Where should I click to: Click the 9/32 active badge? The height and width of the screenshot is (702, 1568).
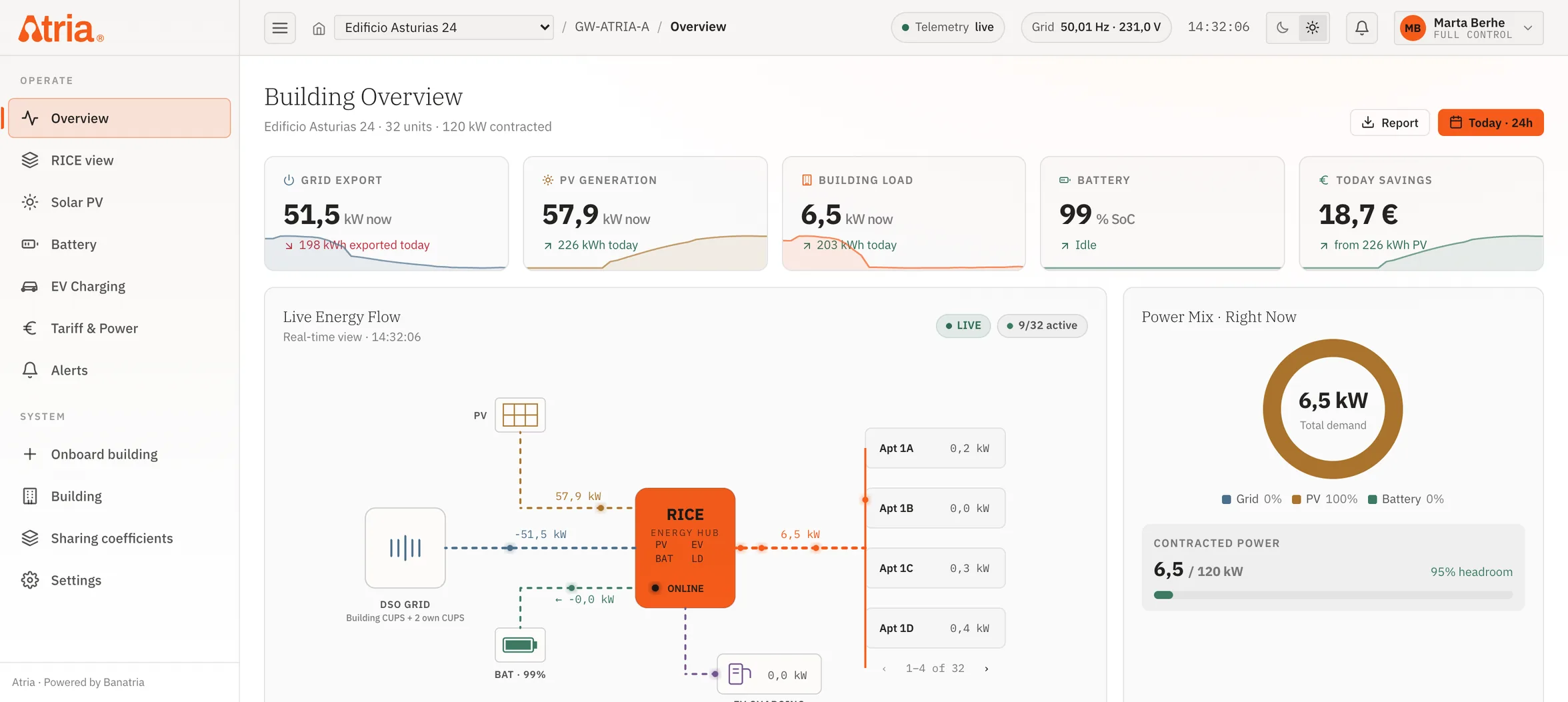pyautogui.click(x=1041, y=325)
